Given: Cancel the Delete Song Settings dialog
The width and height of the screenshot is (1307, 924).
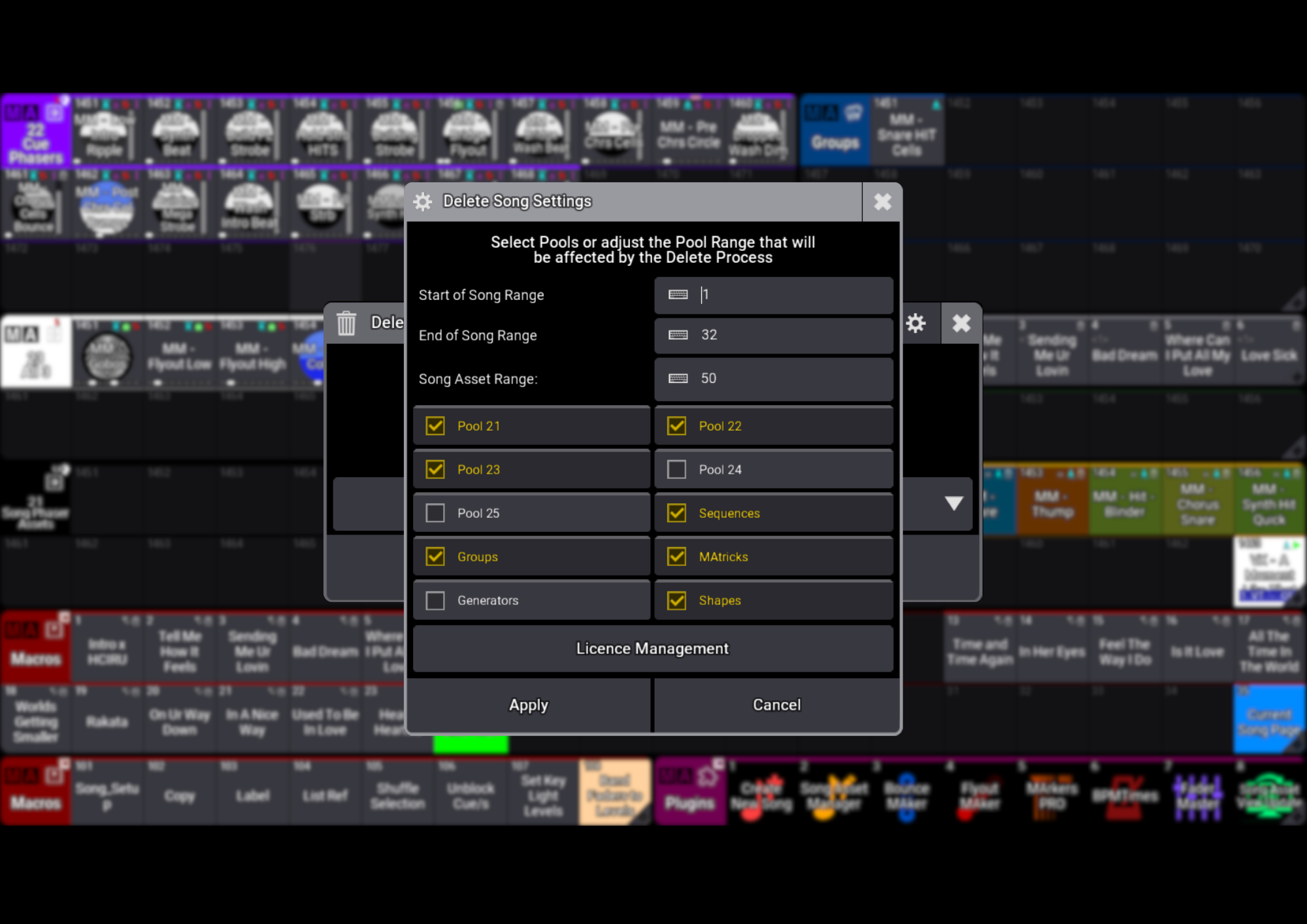Looking at the screenshot, I should (776, 705).
